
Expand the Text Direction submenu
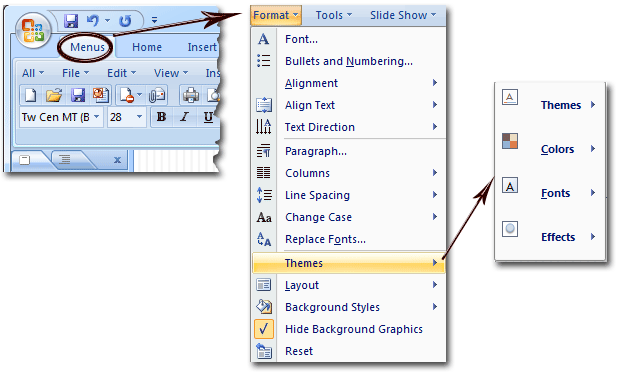[x=349, y=127]
